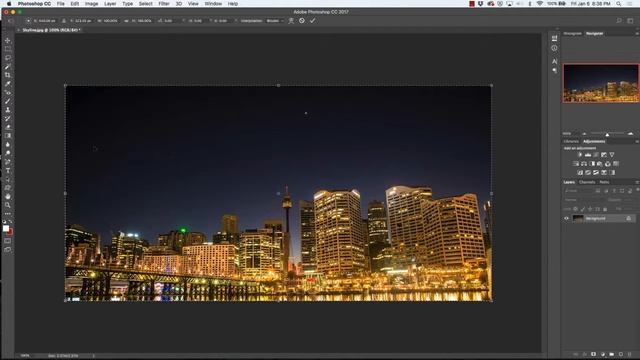Open the Photoshop CC menu
Screen dimensions: 640x360
[x=34, y=4]
